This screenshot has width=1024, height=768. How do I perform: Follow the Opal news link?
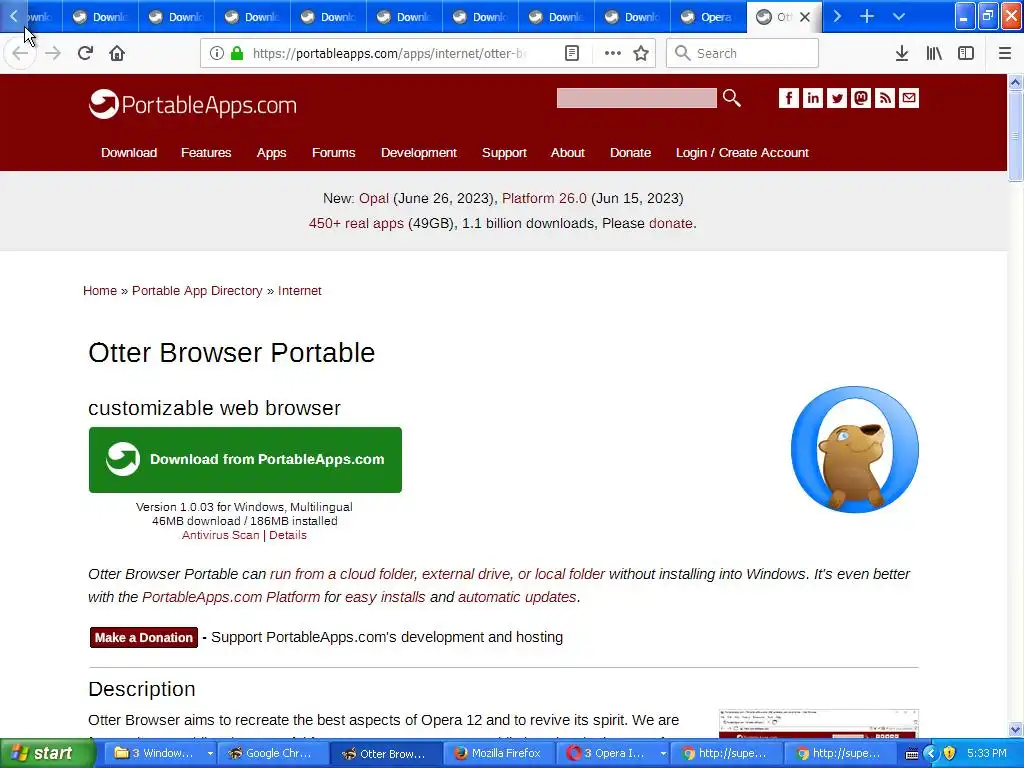tap(374, 199)
